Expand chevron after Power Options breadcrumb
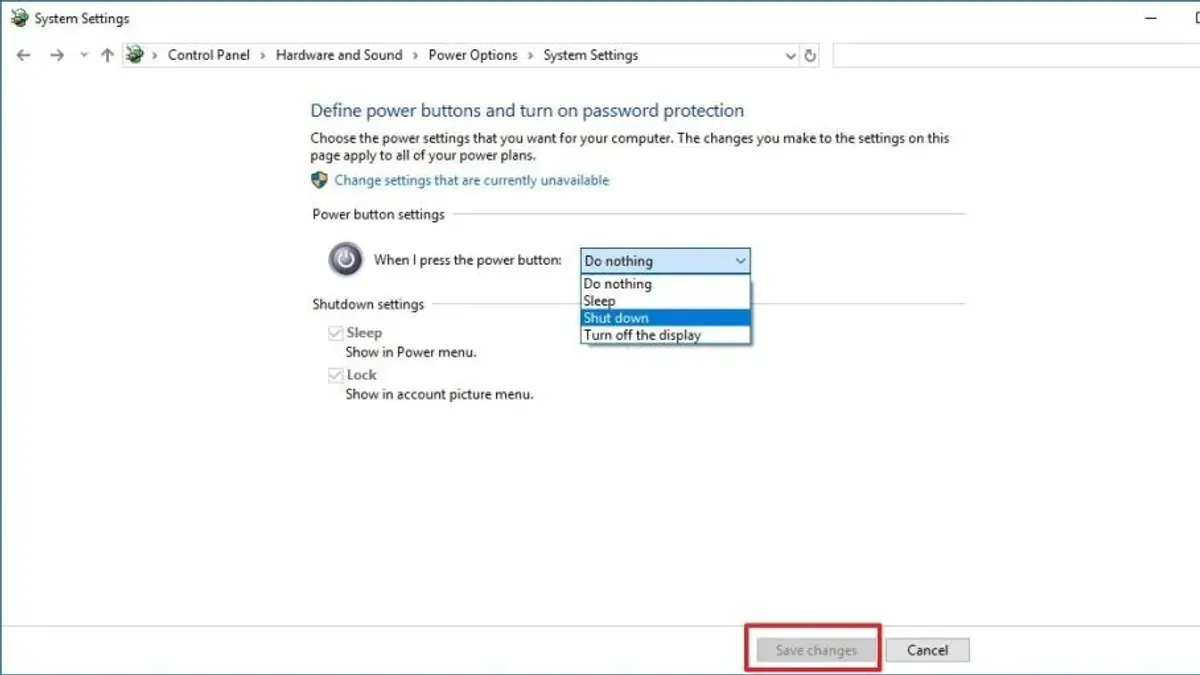Image resolution: width=1200 pixels, height=675 pixels. [531, 56]
